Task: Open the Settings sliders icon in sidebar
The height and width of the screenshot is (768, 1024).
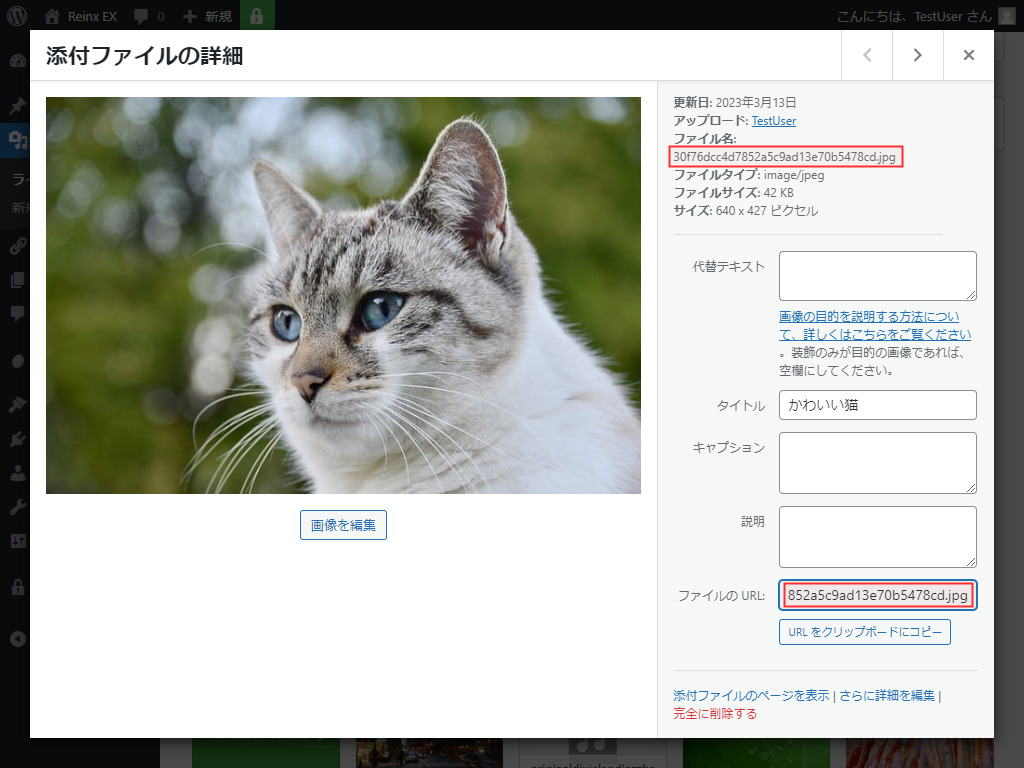Action: pyautogui.click(x=18, y=541)
